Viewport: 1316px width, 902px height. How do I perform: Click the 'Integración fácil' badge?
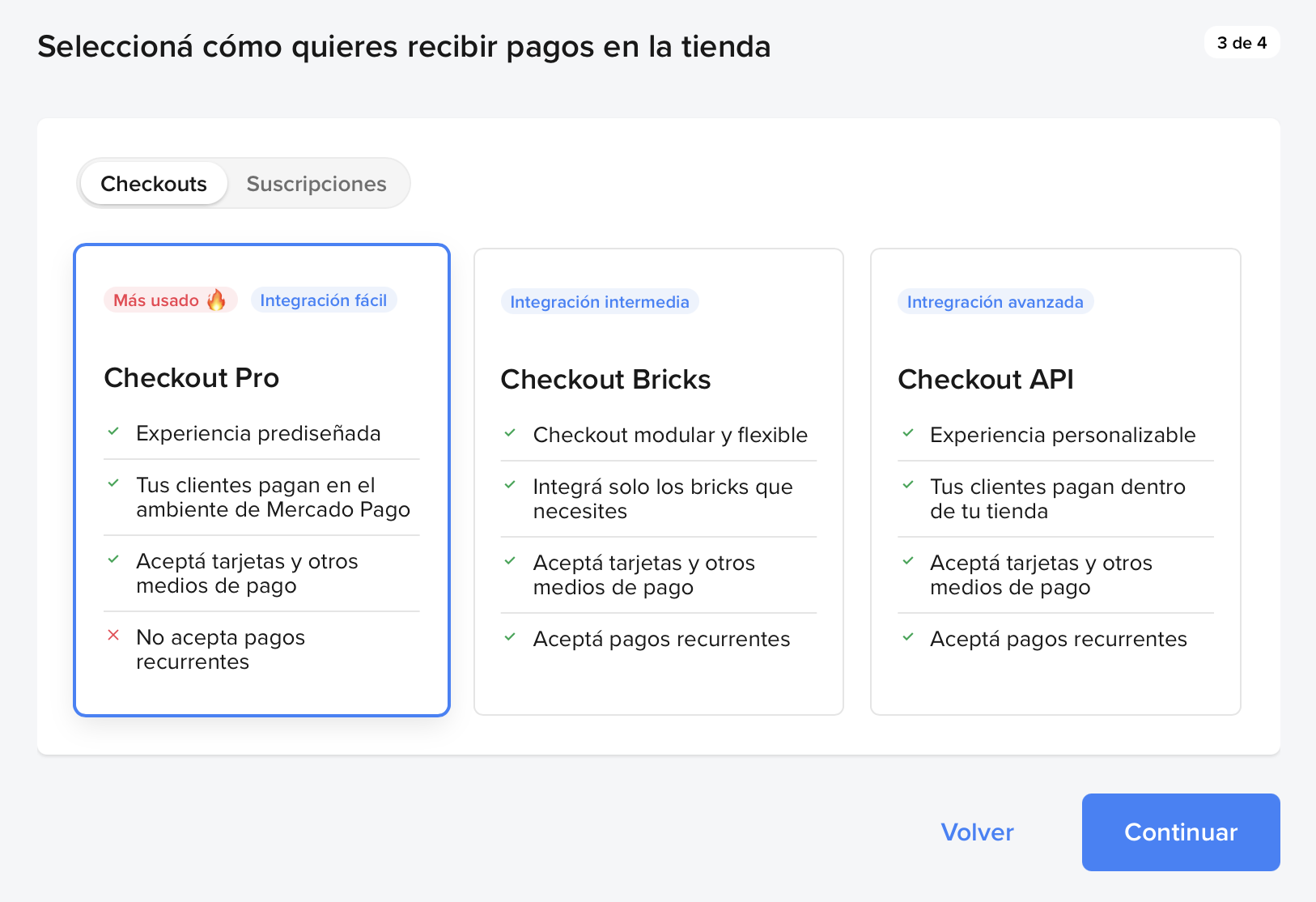click(x=324, y=300)
